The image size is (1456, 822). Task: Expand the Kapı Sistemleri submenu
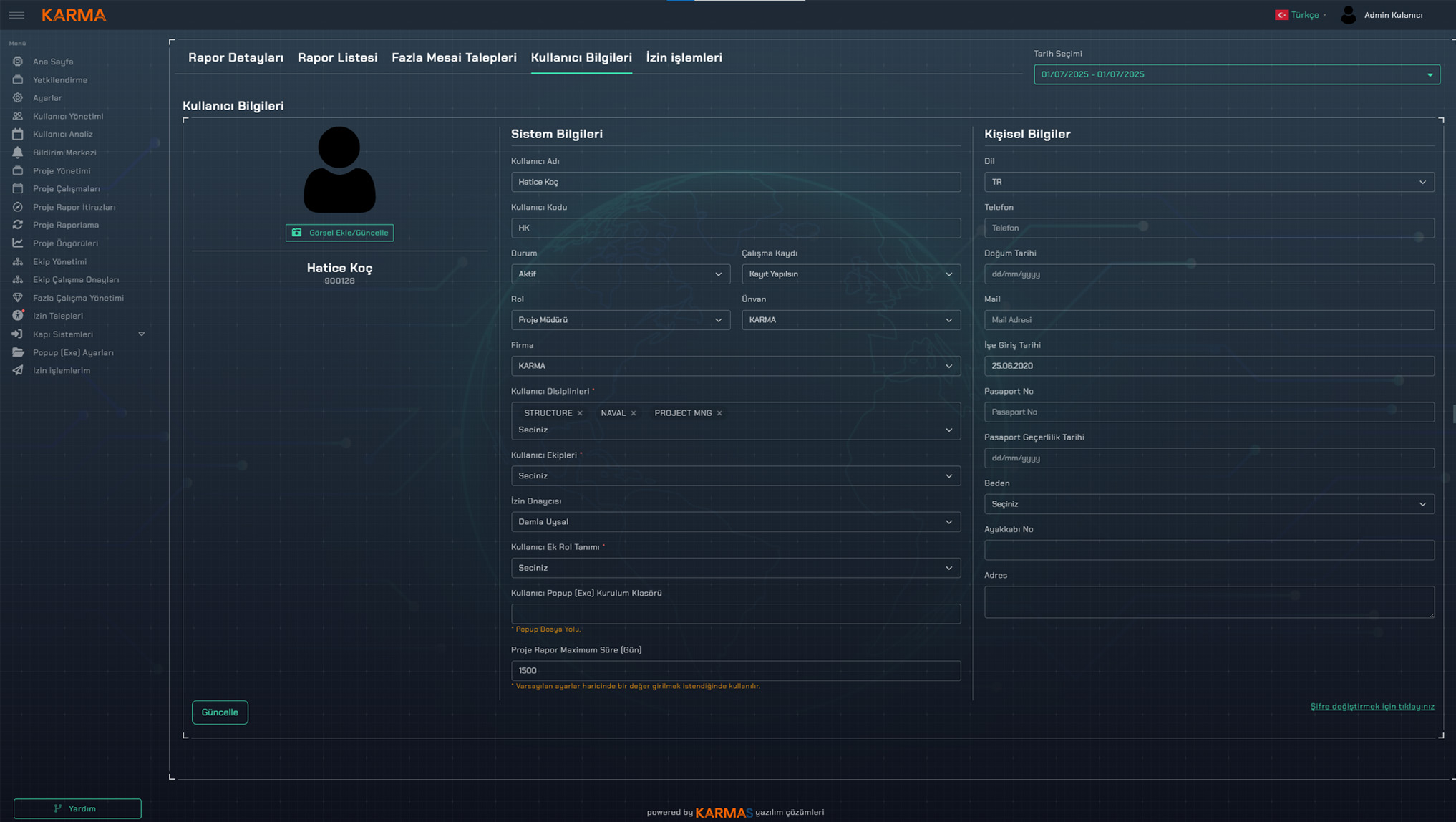coord(141,334)
